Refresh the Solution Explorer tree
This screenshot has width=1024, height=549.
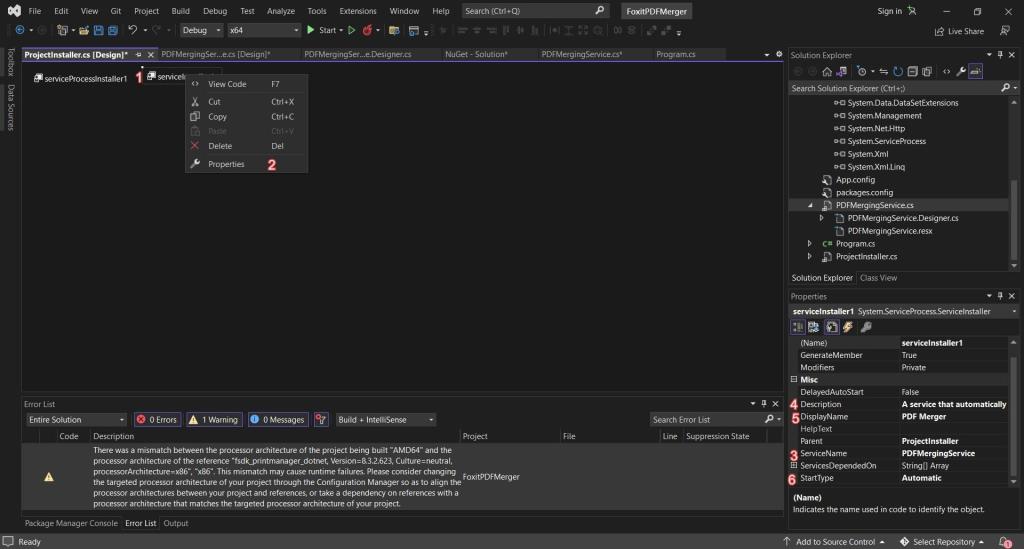click(898, 72)
